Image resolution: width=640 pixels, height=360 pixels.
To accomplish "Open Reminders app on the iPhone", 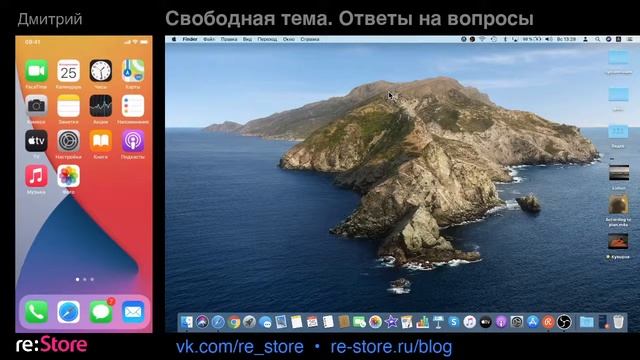I will tap(133, 106).
